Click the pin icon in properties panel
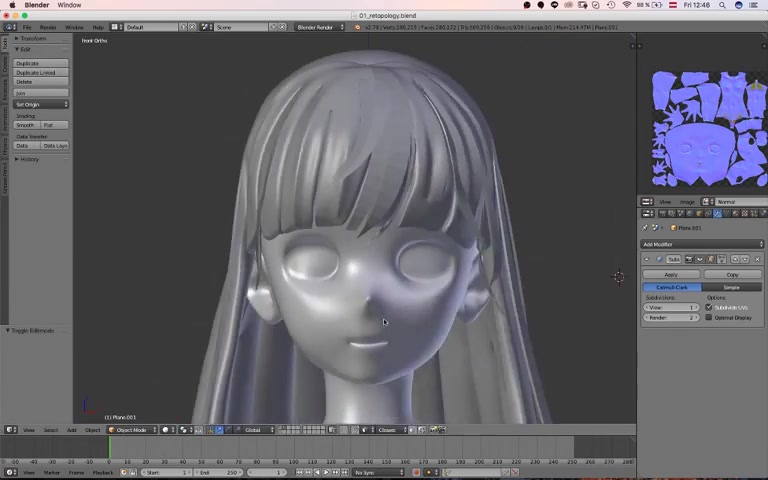This screenshot has width=768, height=480. click(645, 228)
